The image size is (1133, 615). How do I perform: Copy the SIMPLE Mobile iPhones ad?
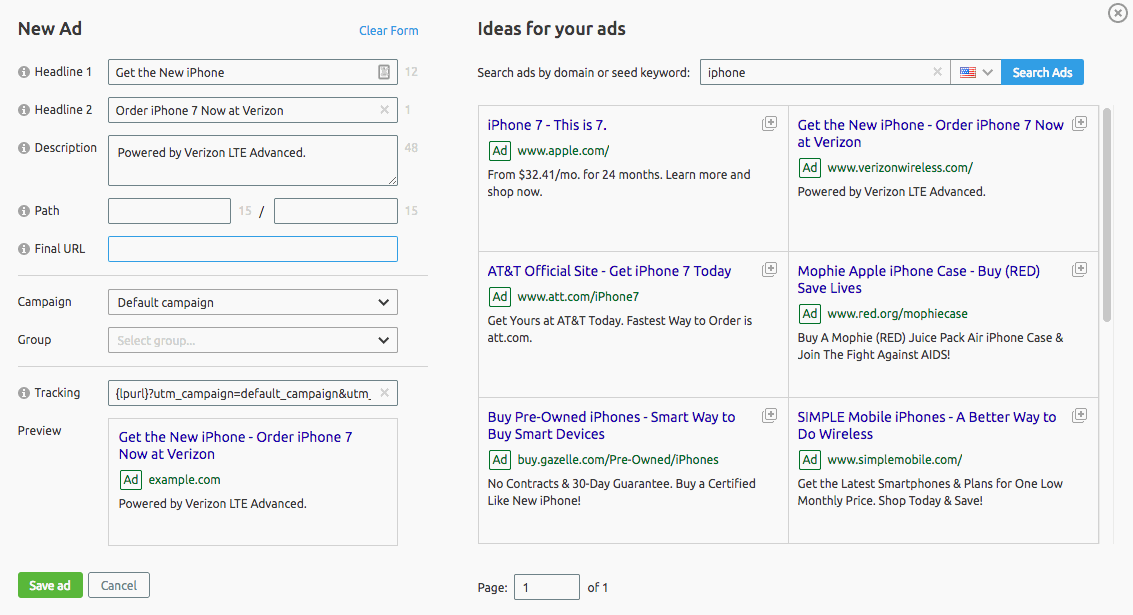pyautogui.click(x=1080, y=416)
